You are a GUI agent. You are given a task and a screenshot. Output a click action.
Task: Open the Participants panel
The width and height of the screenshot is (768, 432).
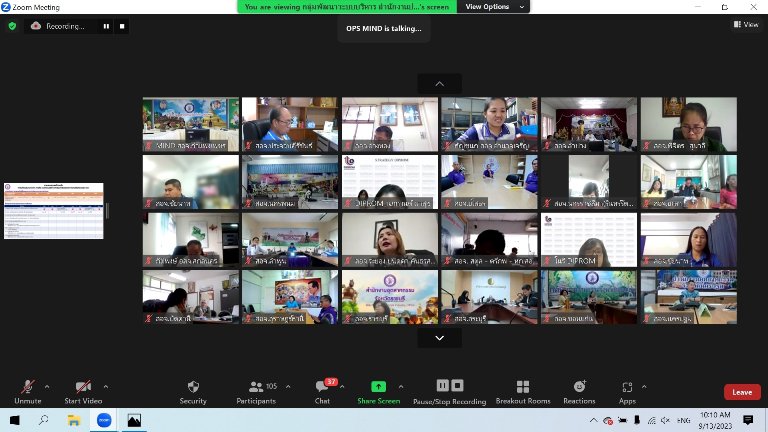256,392
